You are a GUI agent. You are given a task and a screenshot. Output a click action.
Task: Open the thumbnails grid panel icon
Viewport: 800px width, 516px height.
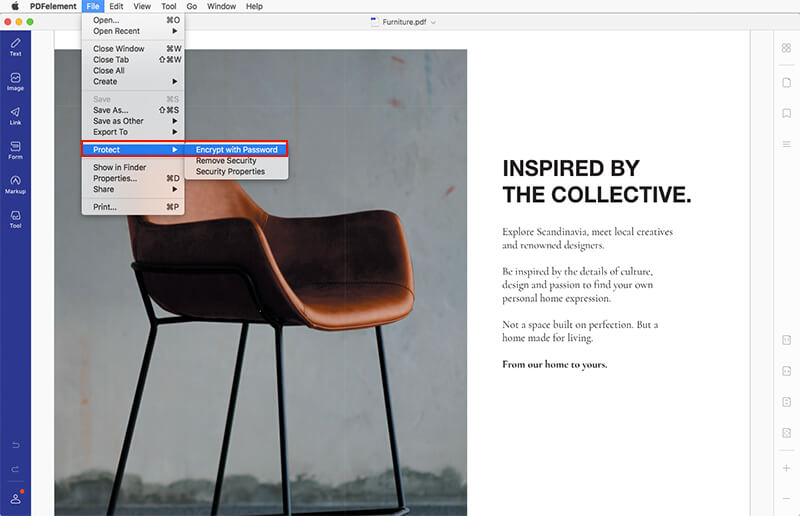point(786,48)
